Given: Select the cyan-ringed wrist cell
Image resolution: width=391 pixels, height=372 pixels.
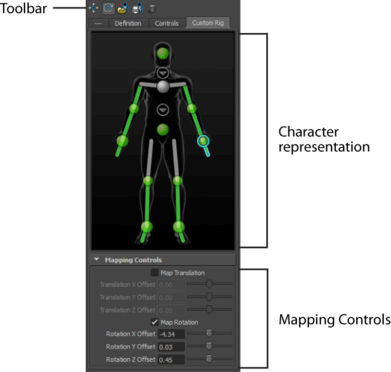Looking at the screenshot, I should 203,141.
